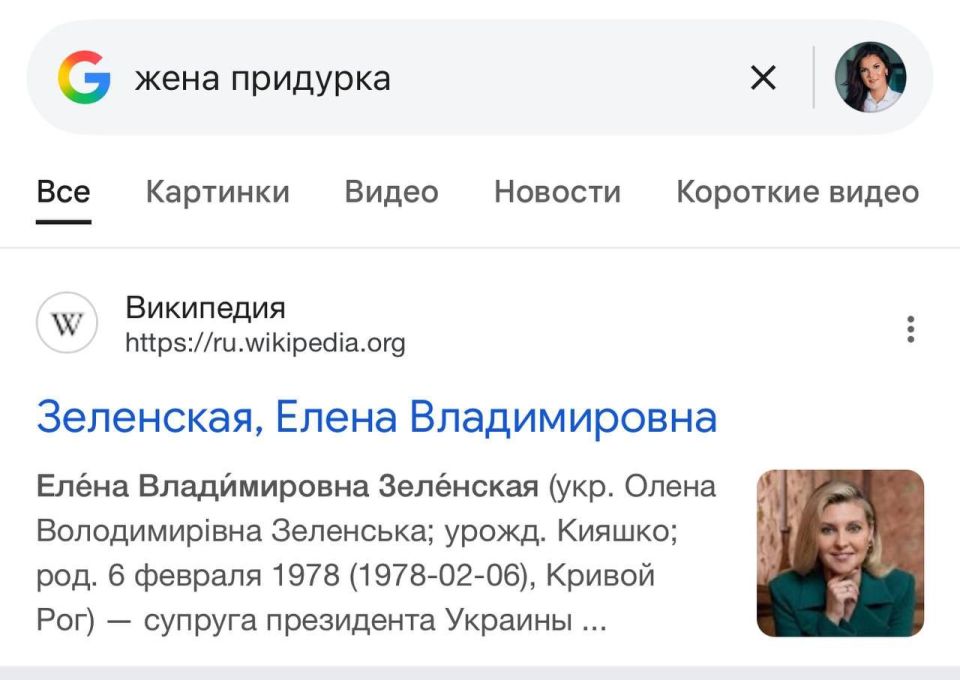
Task: Visit the ru.wikipedia.org link
Action: click(264, 343)
